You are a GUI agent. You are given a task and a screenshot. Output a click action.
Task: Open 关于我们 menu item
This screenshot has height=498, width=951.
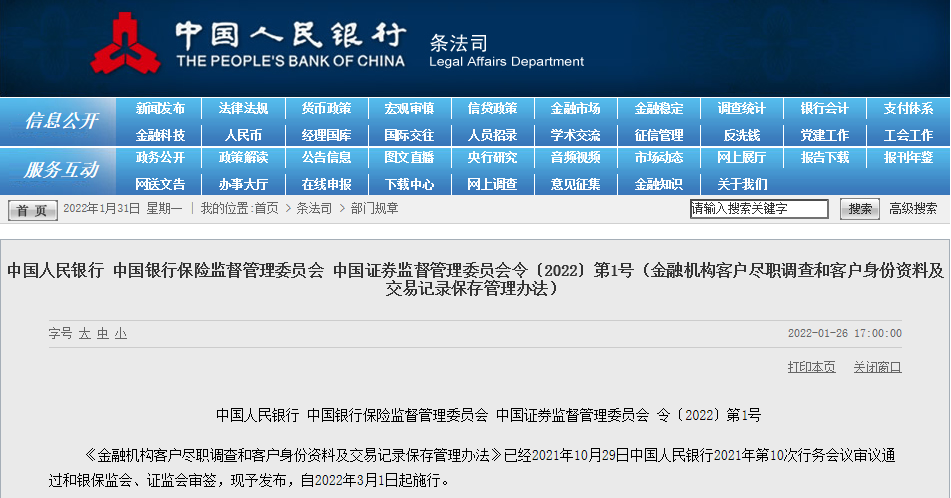click(x=742, y=184)
